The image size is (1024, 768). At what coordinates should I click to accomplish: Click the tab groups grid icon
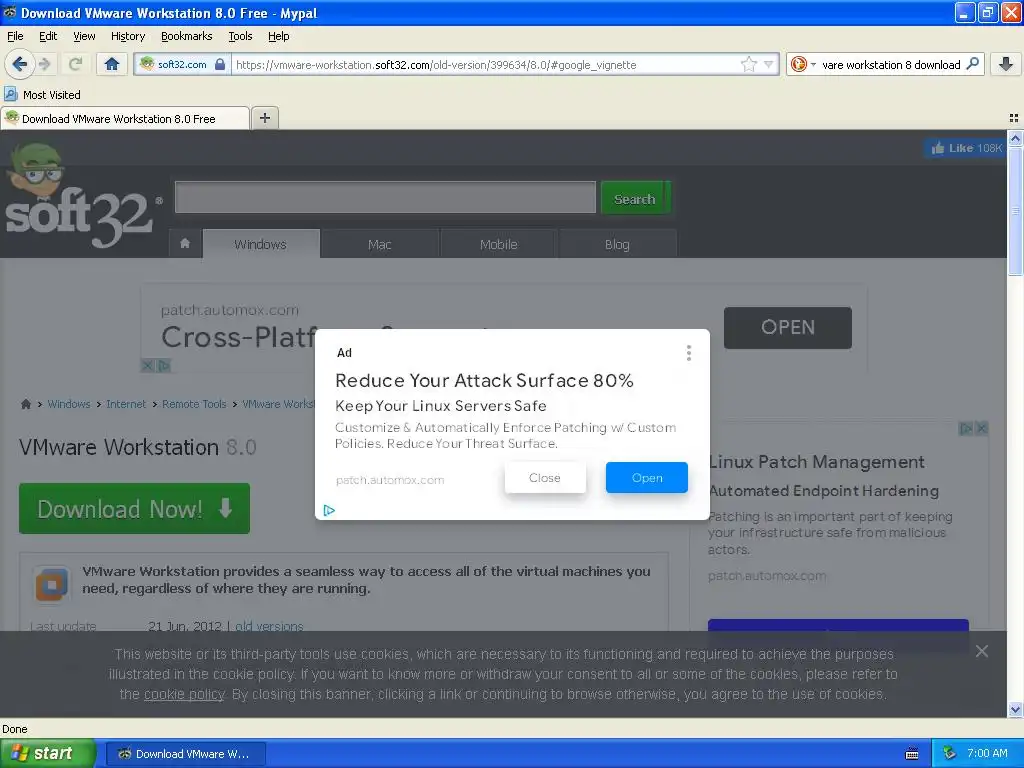tap(1014, 118)
